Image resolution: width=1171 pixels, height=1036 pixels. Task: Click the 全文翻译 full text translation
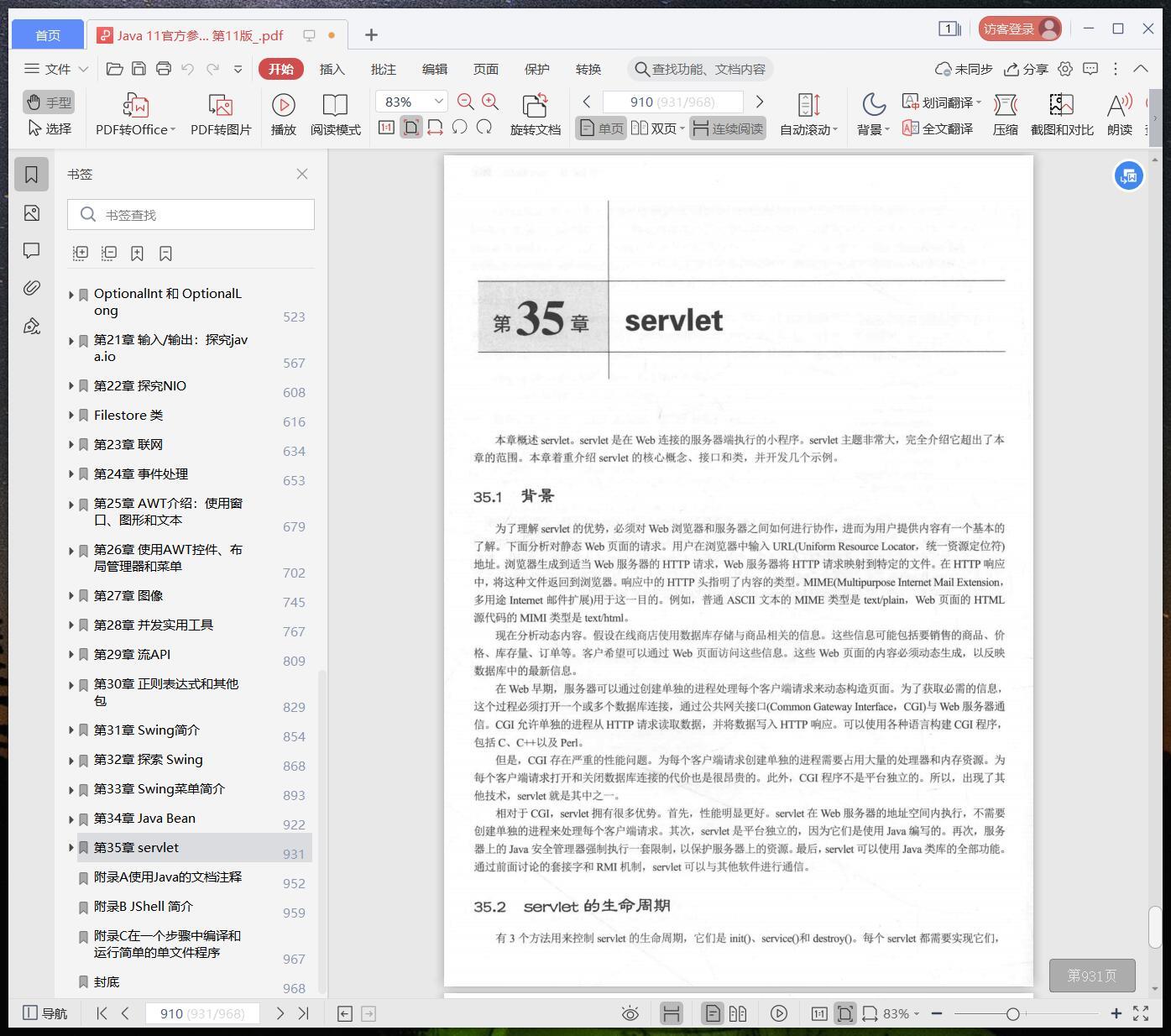[938, 128]
